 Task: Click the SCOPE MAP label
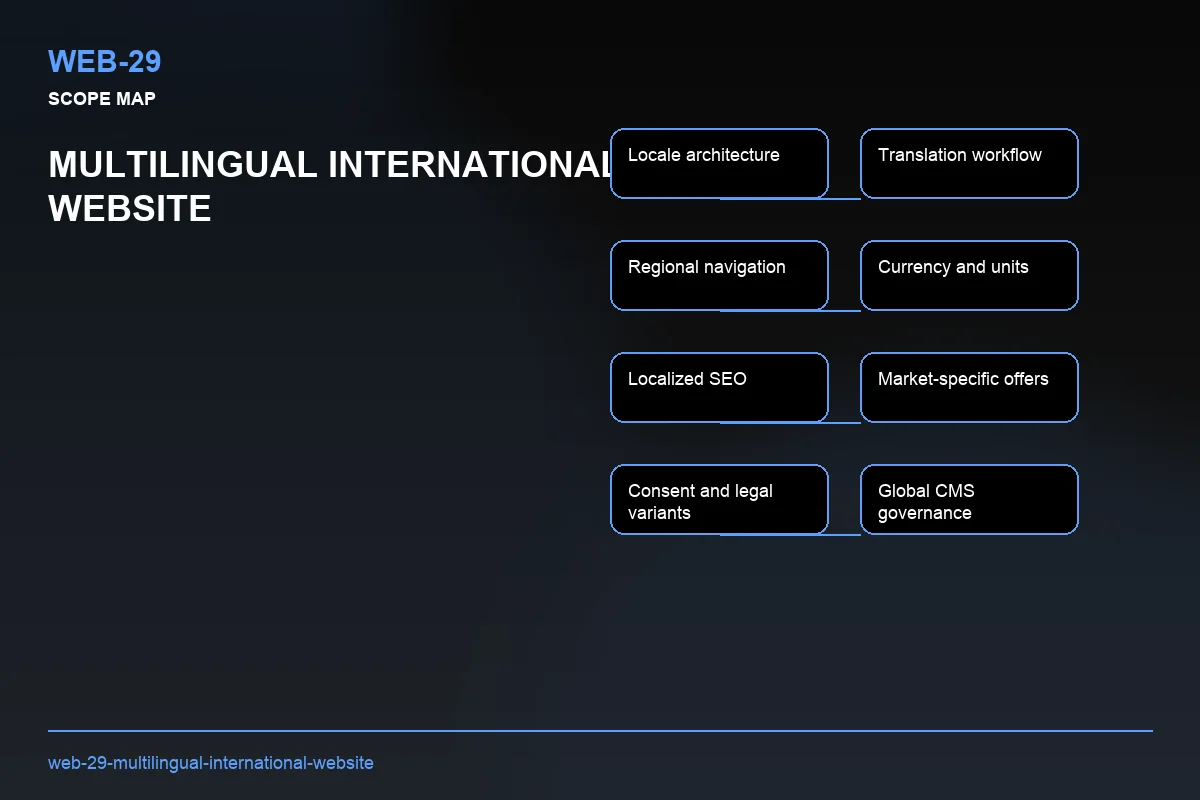pos(102,99)
